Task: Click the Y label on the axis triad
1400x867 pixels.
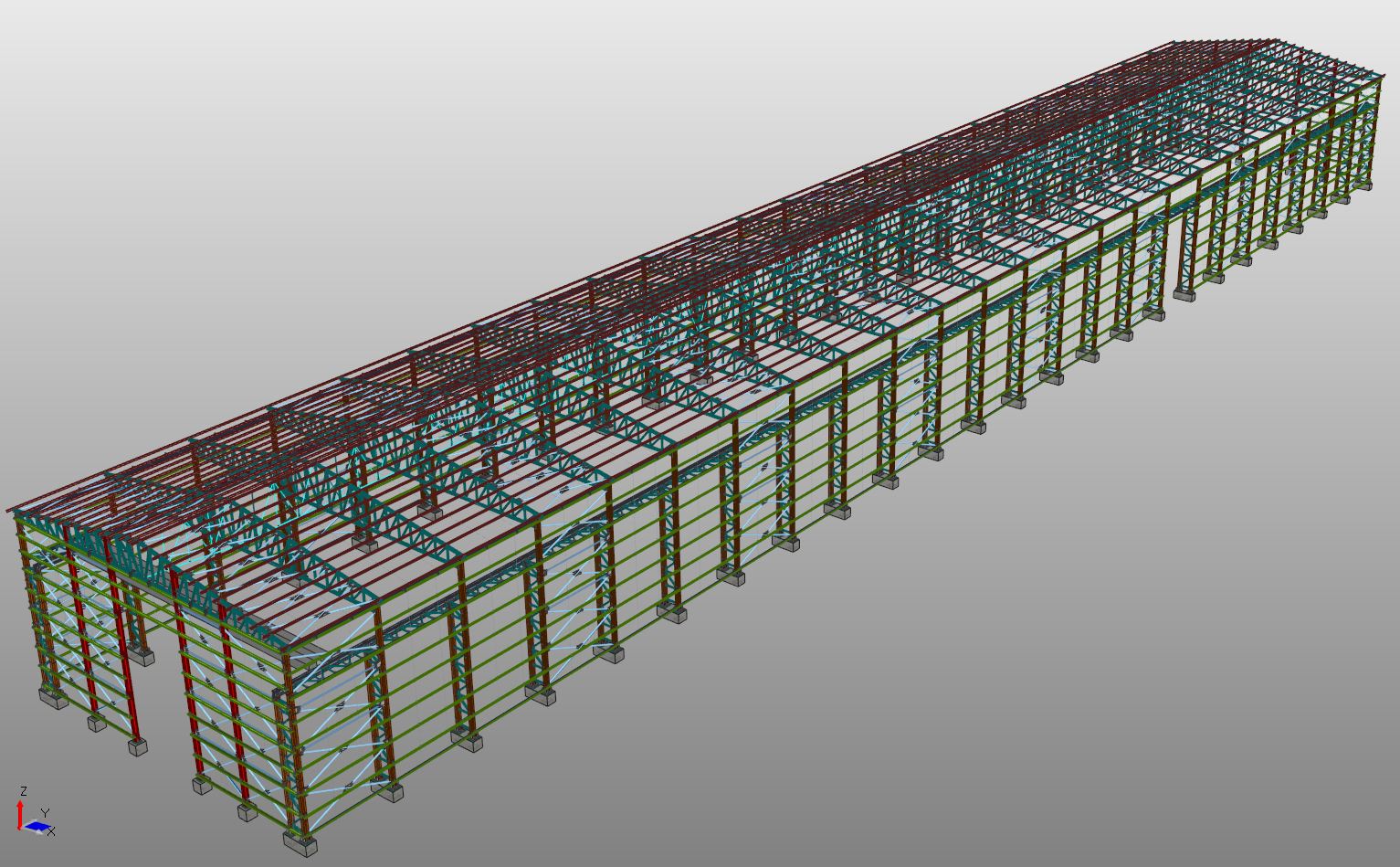Action: [x=46, y=812]
